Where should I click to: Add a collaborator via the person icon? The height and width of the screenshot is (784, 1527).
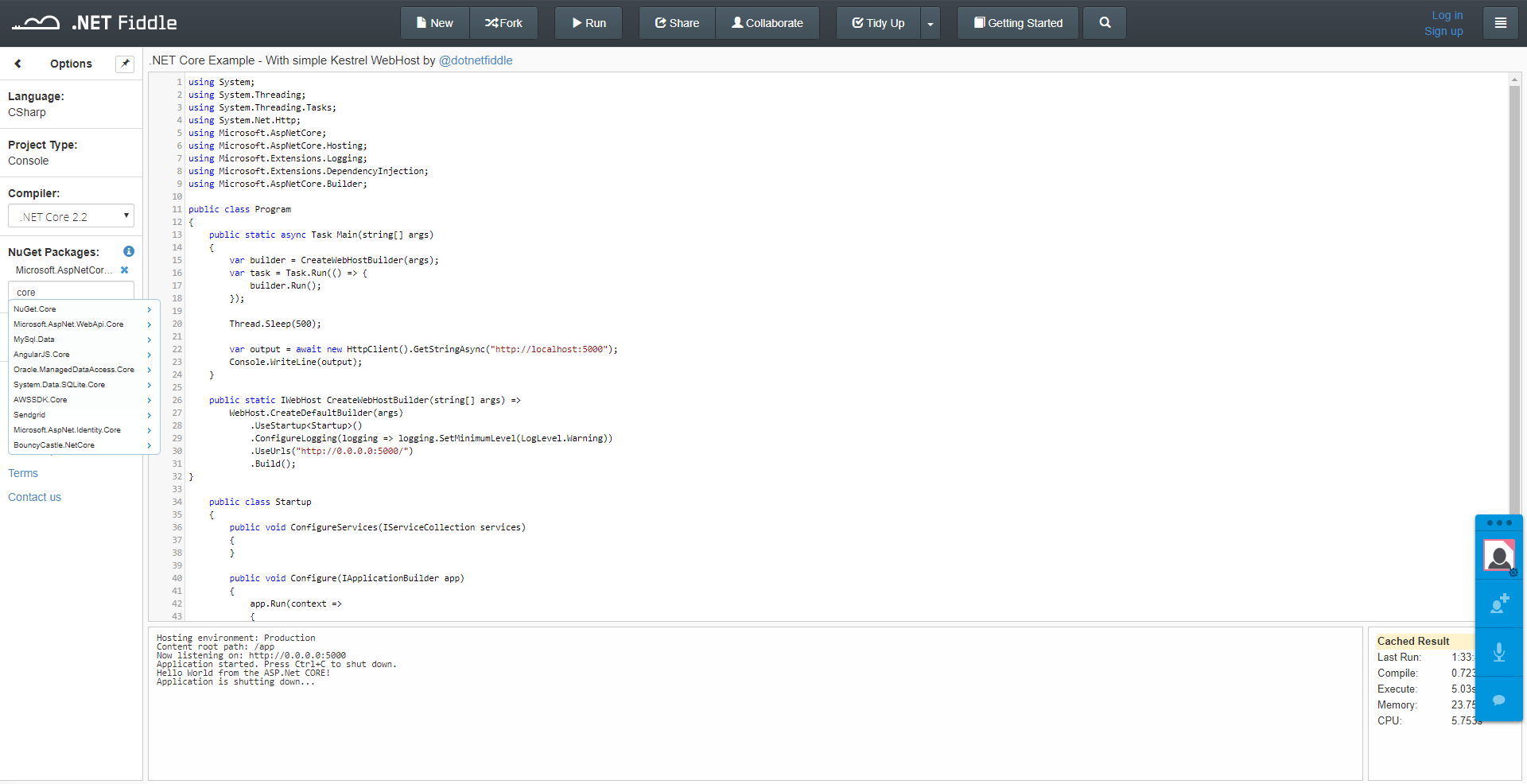pos(1499,604)
